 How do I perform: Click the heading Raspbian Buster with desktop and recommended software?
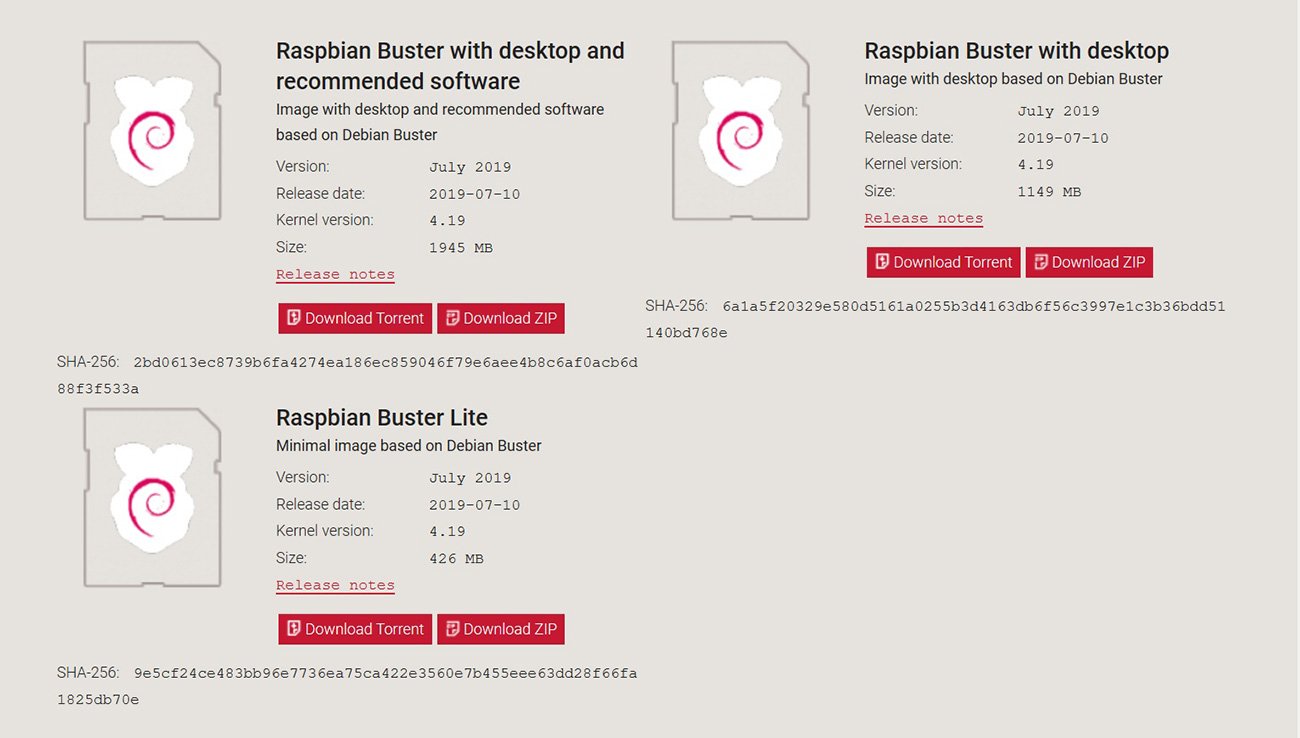click(450, 65)
